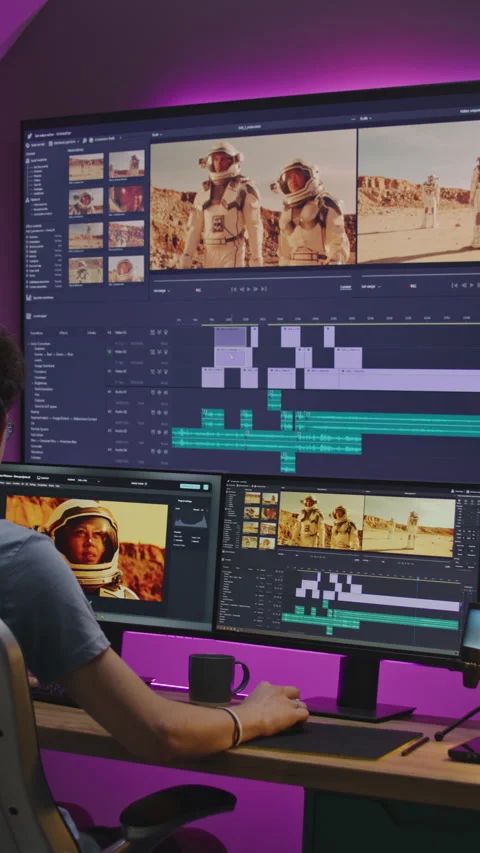Click the Current link under the left preview

point(346,287)
